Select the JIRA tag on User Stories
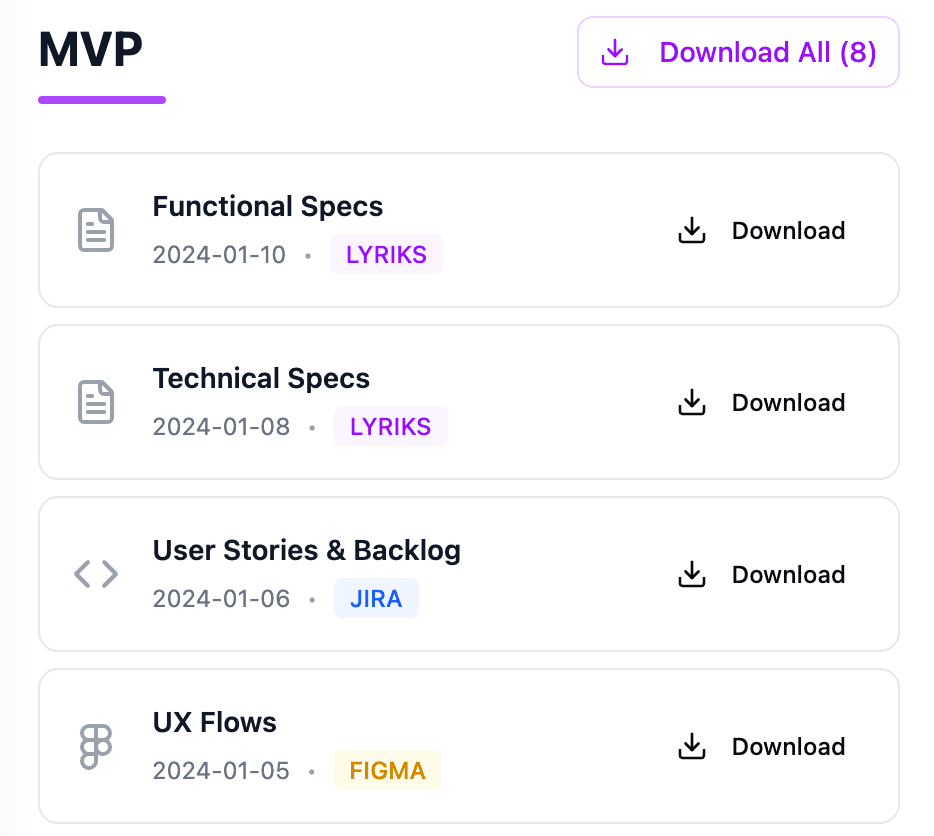 376,599
